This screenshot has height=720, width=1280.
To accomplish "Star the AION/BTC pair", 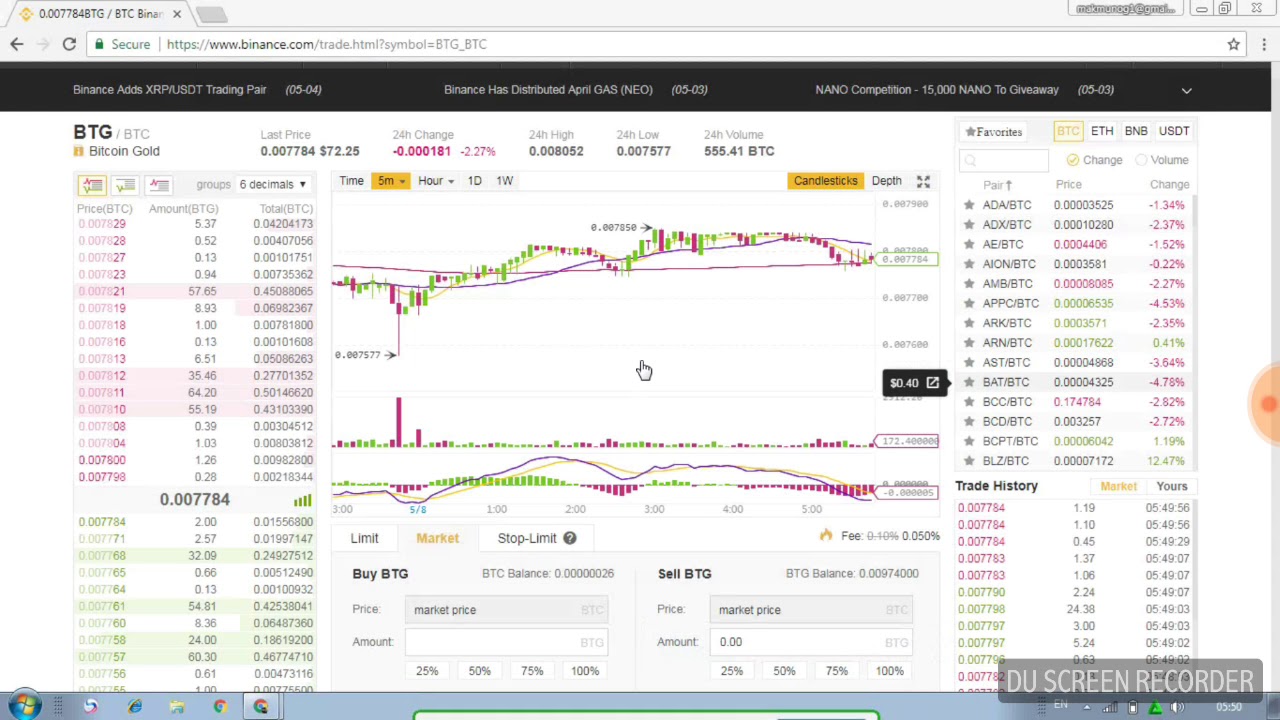I will click(968, 264).
